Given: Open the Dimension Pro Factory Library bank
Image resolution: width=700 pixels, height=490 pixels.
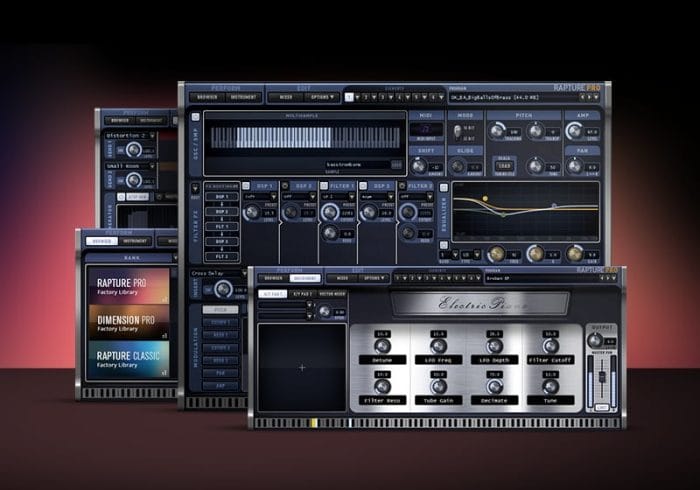Looking at the screenshot, I should coord(128,323).
